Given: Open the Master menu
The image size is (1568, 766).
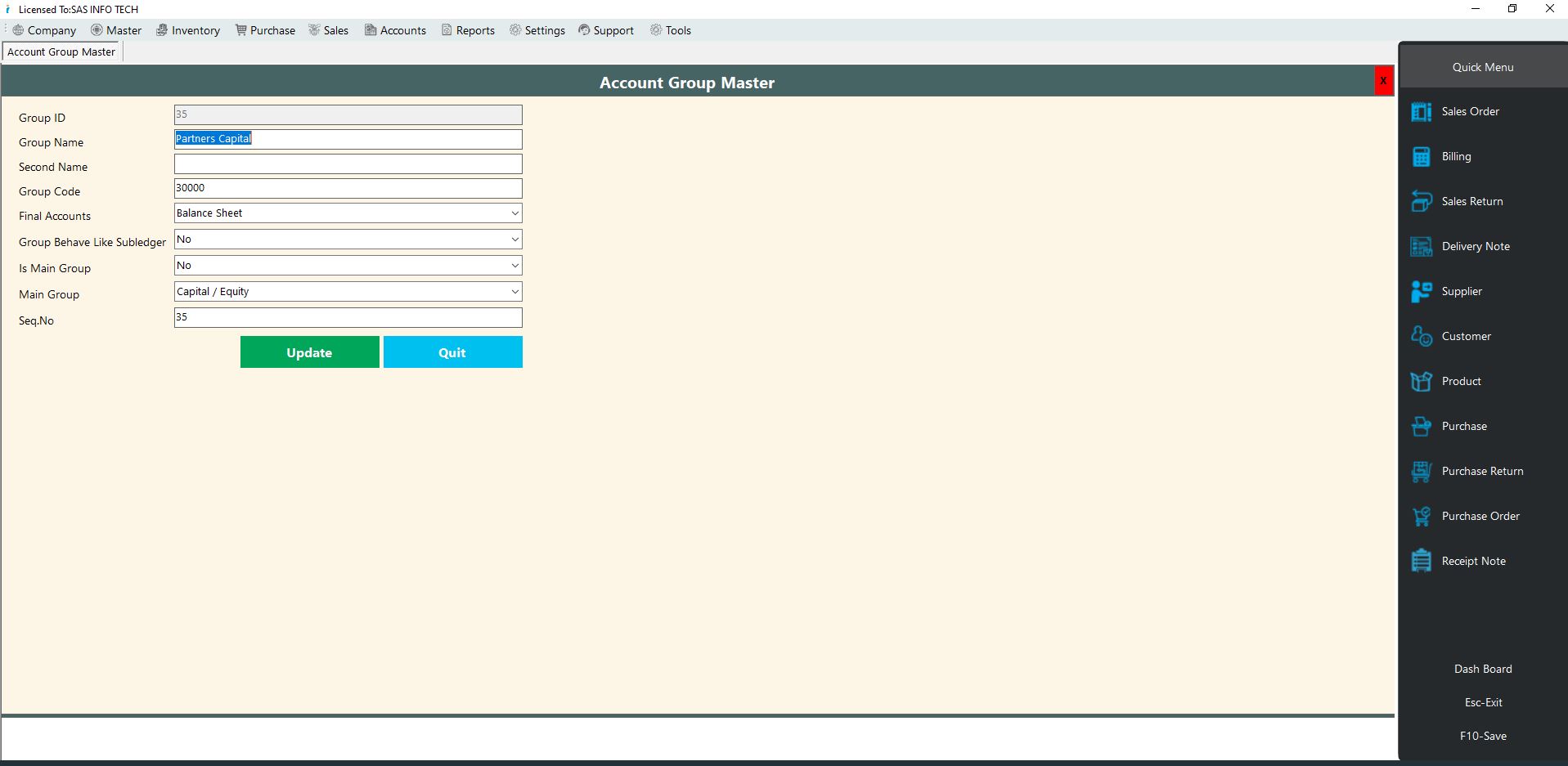Looking at the screenshot, I should click(x=116, y=30).
